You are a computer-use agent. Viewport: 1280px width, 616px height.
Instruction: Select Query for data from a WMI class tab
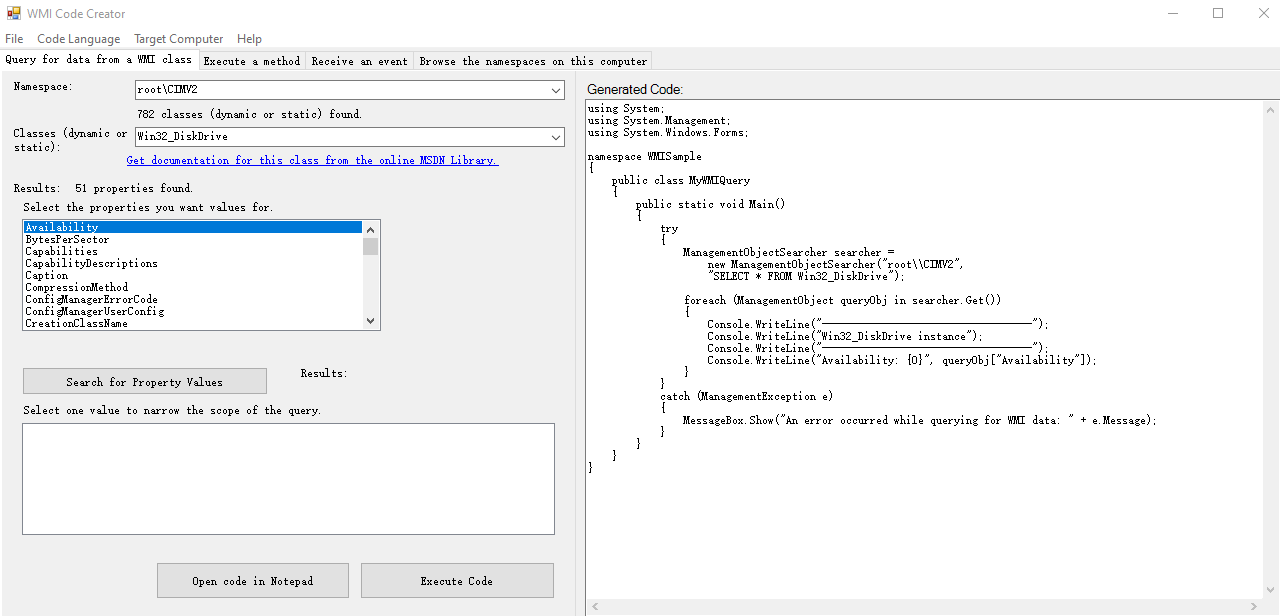point(99,59)
